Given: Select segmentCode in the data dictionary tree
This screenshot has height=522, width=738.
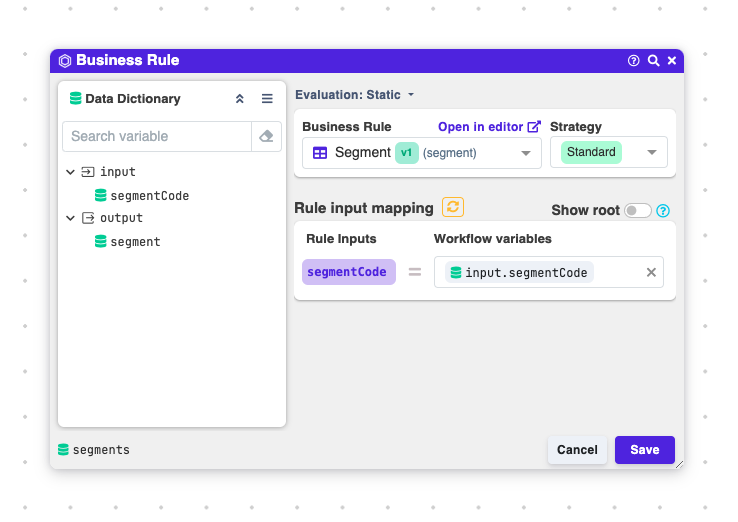Looking at the screenshot, I should point(149,196).
